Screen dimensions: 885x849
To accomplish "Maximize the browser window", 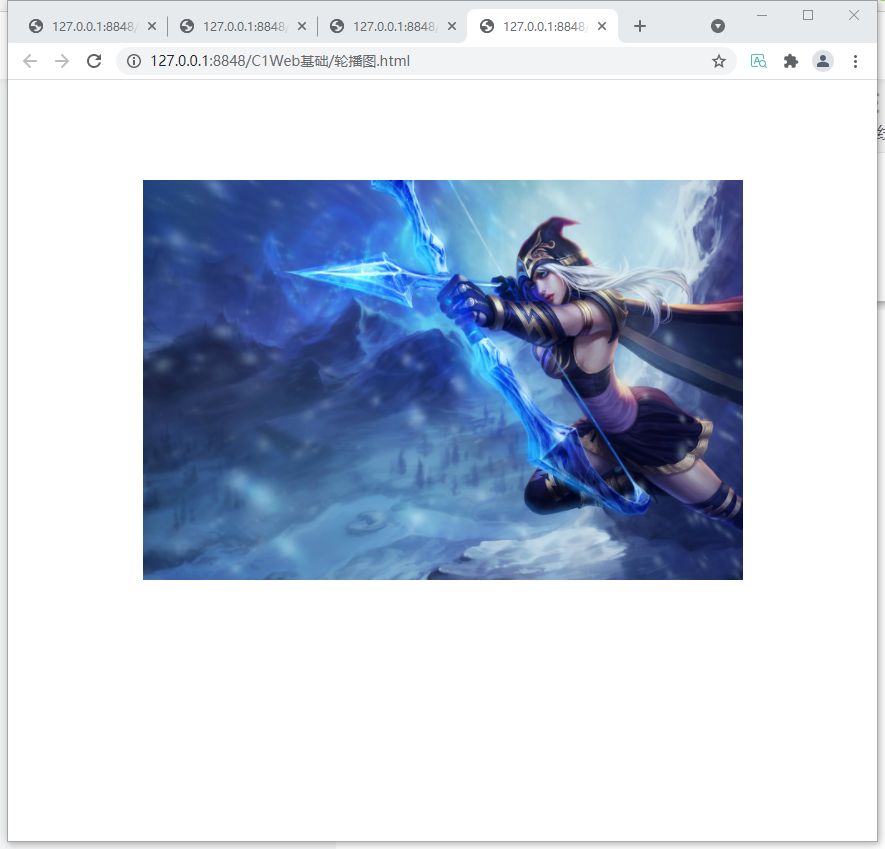I will coord(808,15).
